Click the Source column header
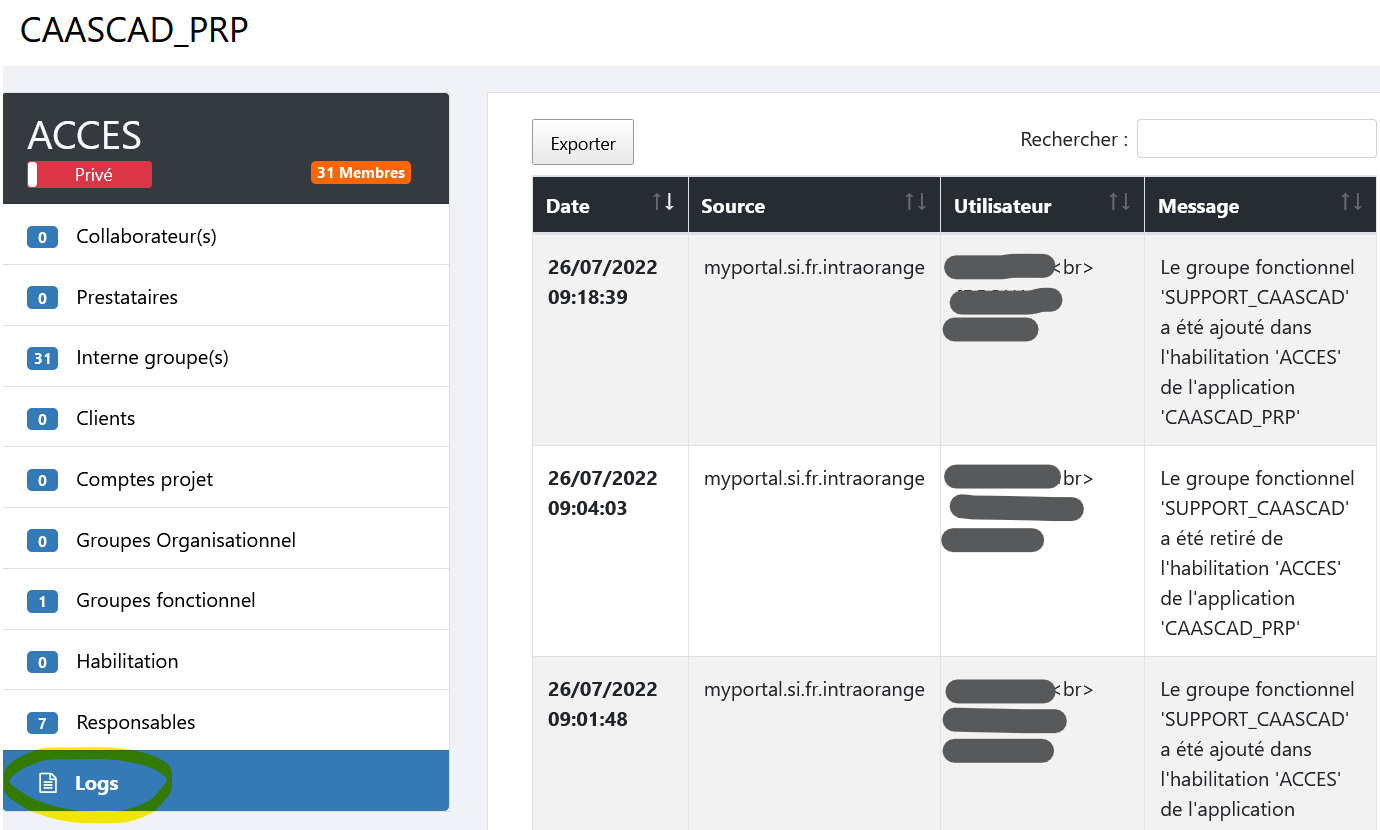Screen dimensions: 1380x830 (x=814, y=205)
